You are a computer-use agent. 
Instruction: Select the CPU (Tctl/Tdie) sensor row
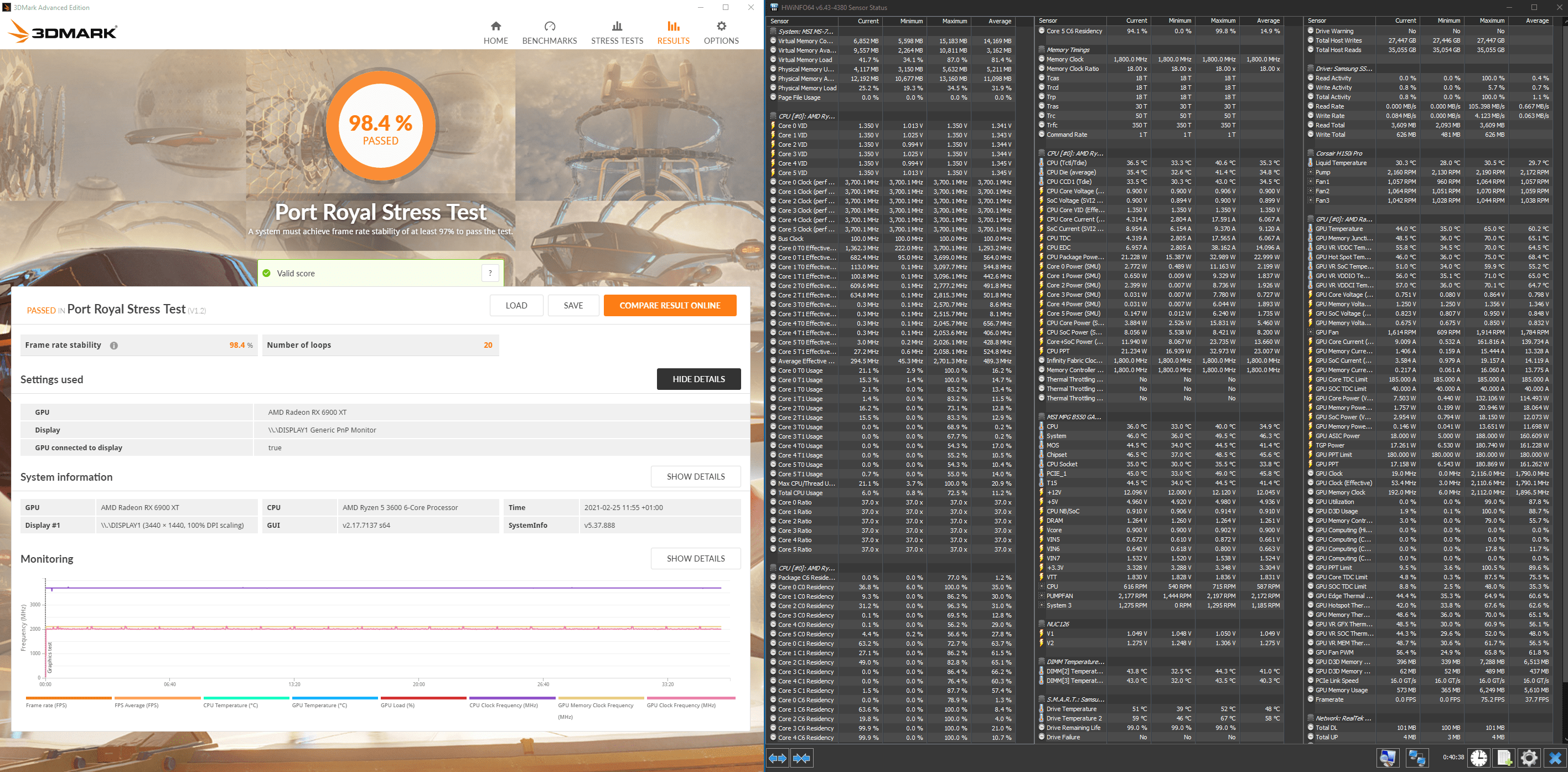pyautogui.click(x=1160, y=163)
